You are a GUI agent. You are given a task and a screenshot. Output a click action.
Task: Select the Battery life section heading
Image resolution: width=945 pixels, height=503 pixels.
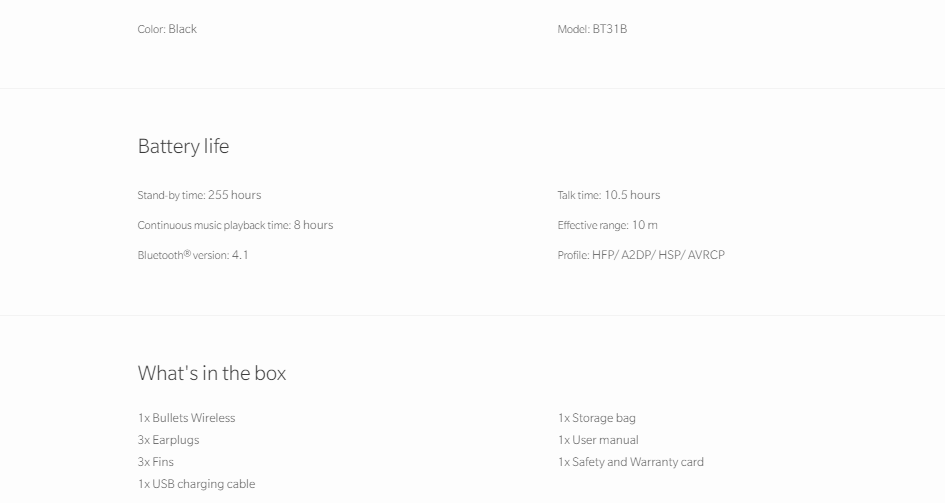point(183,146)
